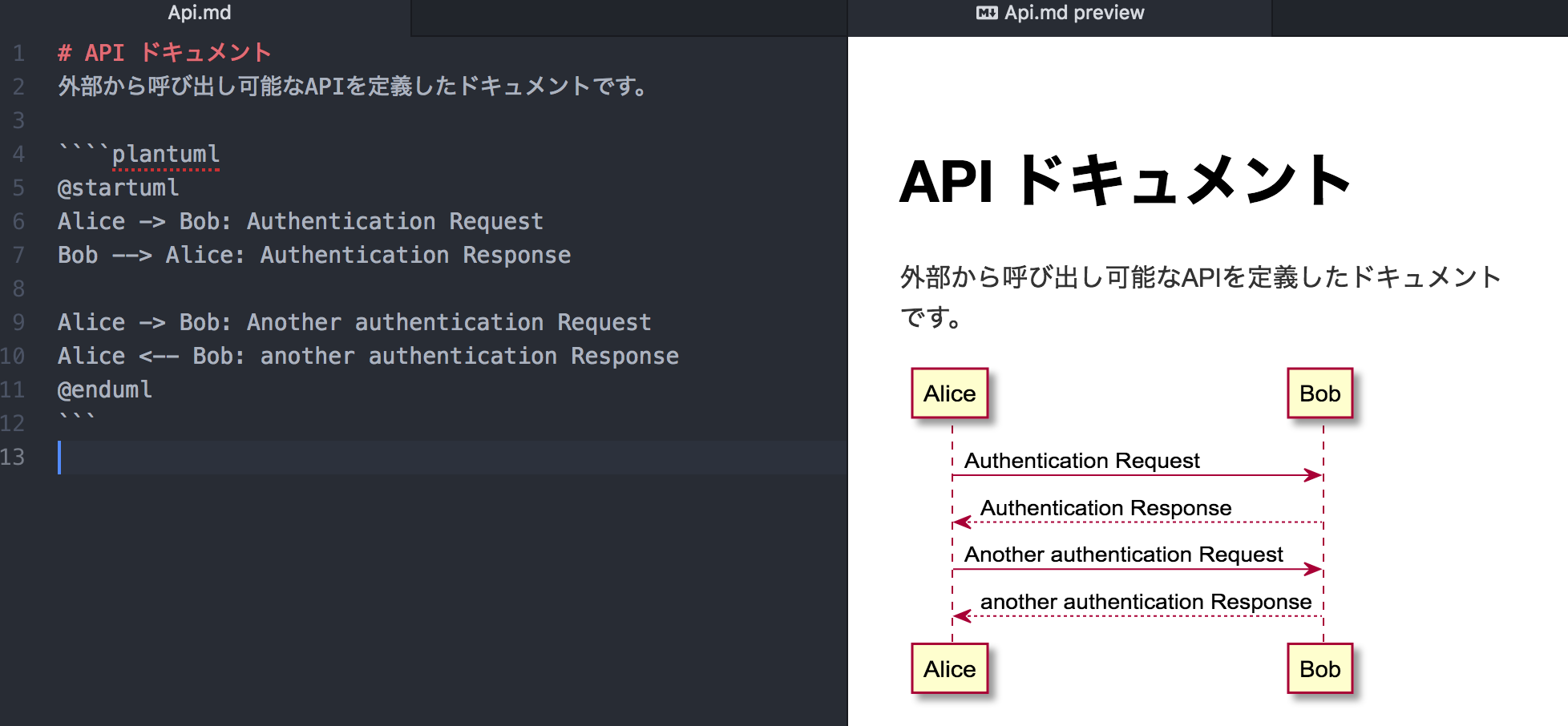Switch to the Api.md preview tab
This screenshot has height=726, width=1568.
(x=1060, y=13)
